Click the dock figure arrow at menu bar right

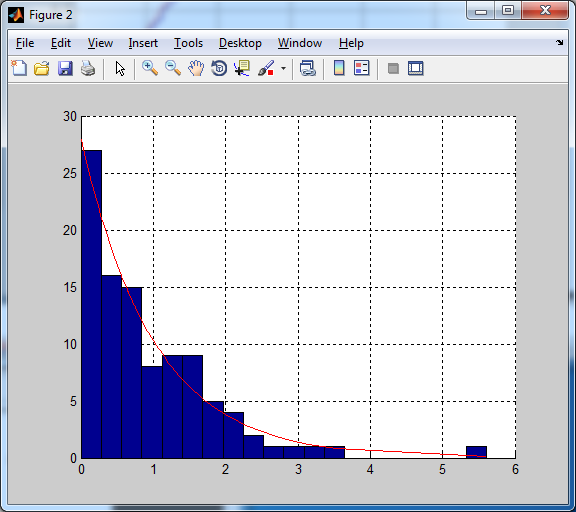pos(559,43)
